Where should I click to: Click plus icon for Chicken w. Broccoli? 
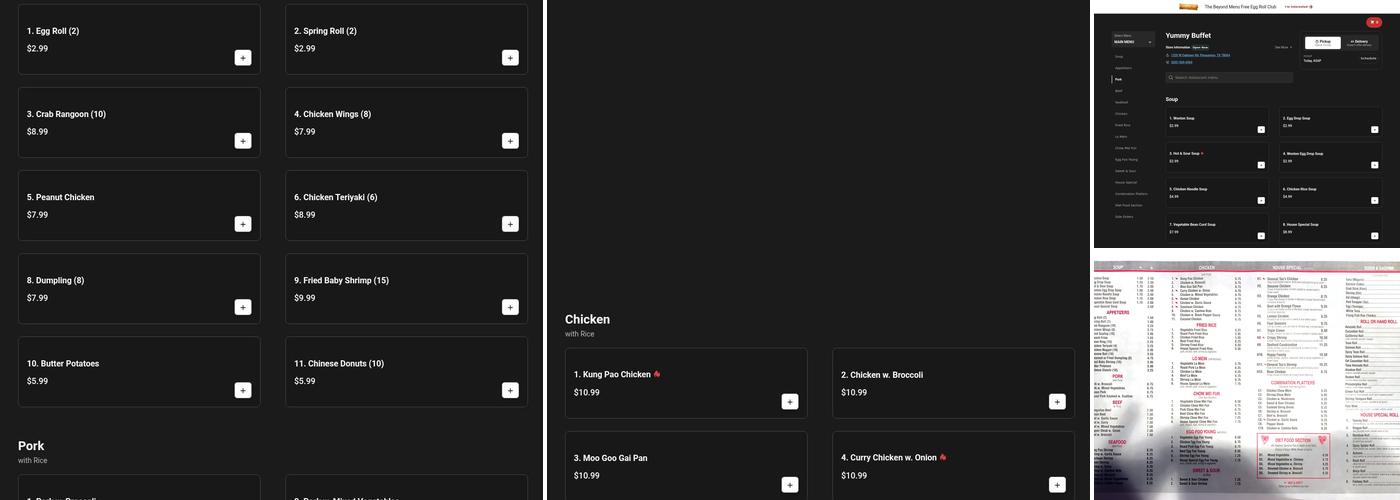pyautogui.click(x=1057, y=402)
